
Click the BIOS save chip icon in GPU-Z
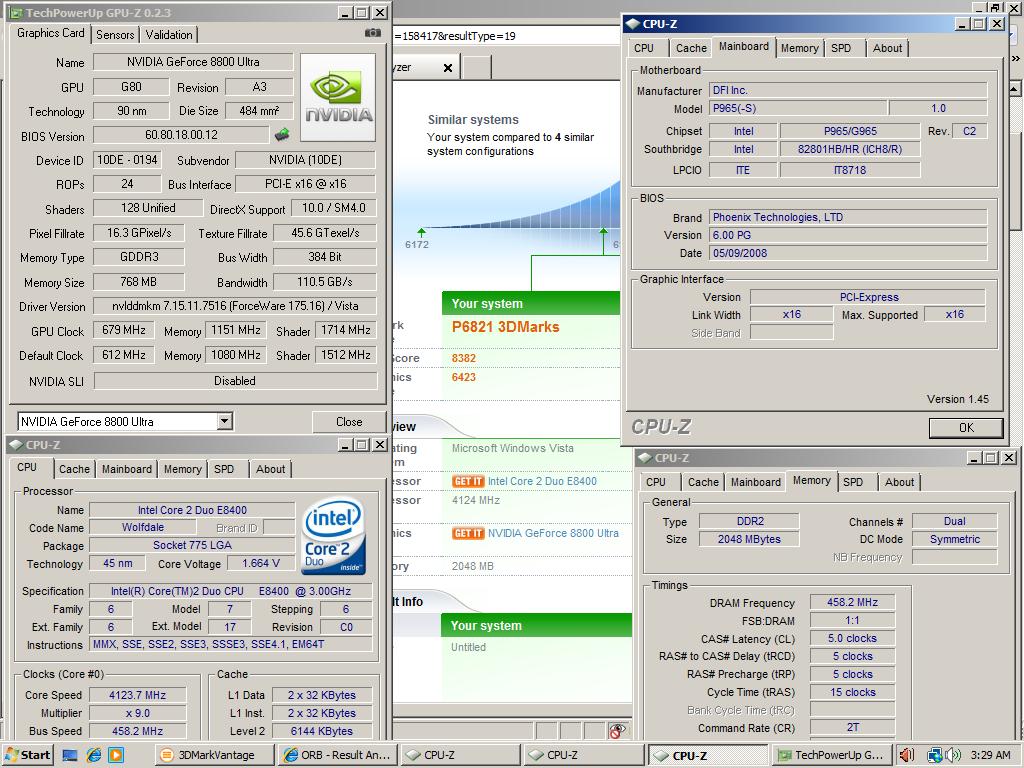coord(281,135)
